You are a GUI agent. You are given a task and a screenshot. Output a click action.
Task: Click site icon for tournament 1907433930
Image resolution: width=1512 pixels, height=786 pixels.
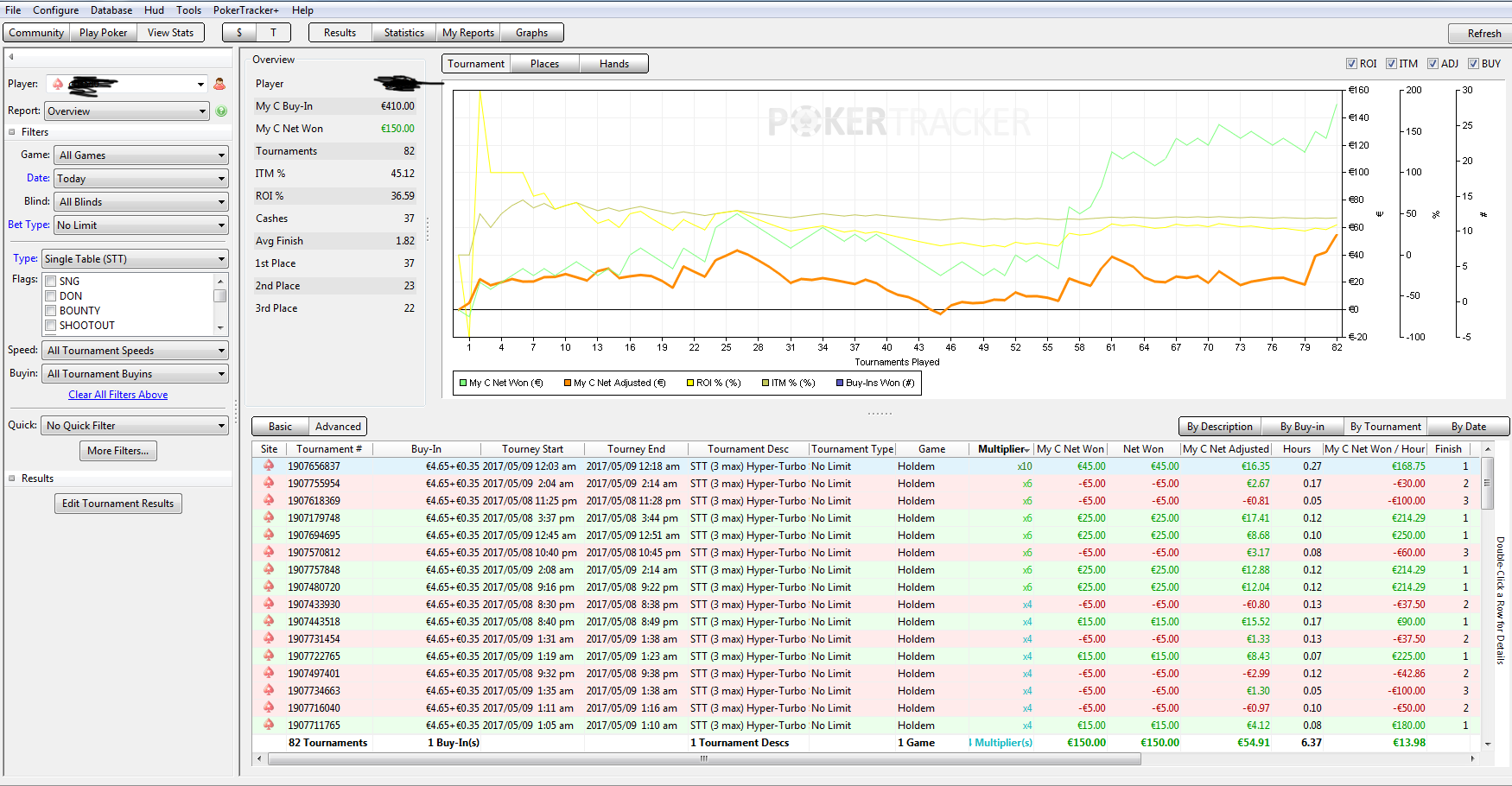(269, 604)
